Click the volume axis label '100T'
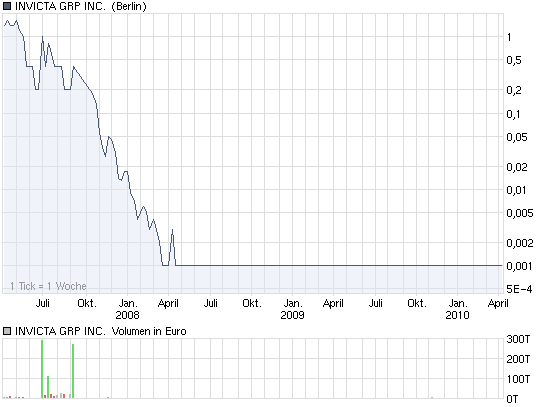Viewport: 545px width, 407px height. 518,378
